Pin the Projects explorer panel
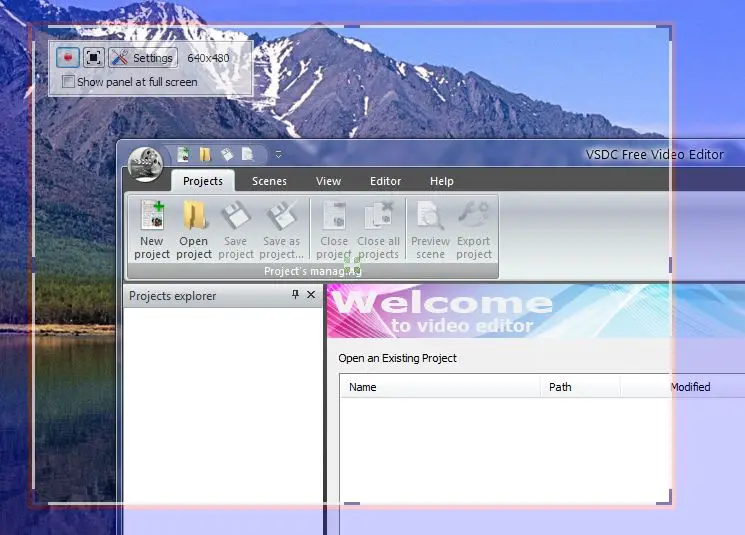Viewport: 745px width, 535px height. click(295, 295)
